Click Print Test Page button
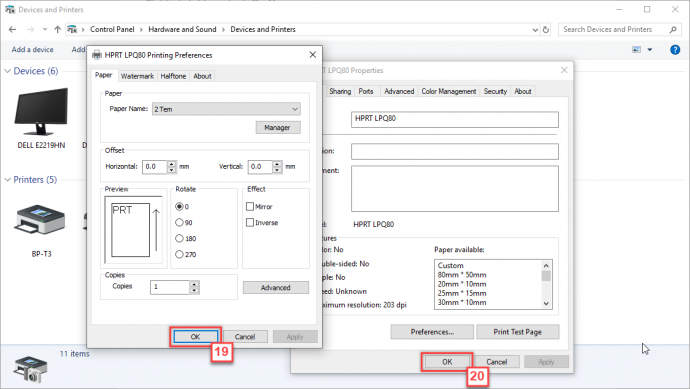 pyautogui.click(x=518, y=332)
